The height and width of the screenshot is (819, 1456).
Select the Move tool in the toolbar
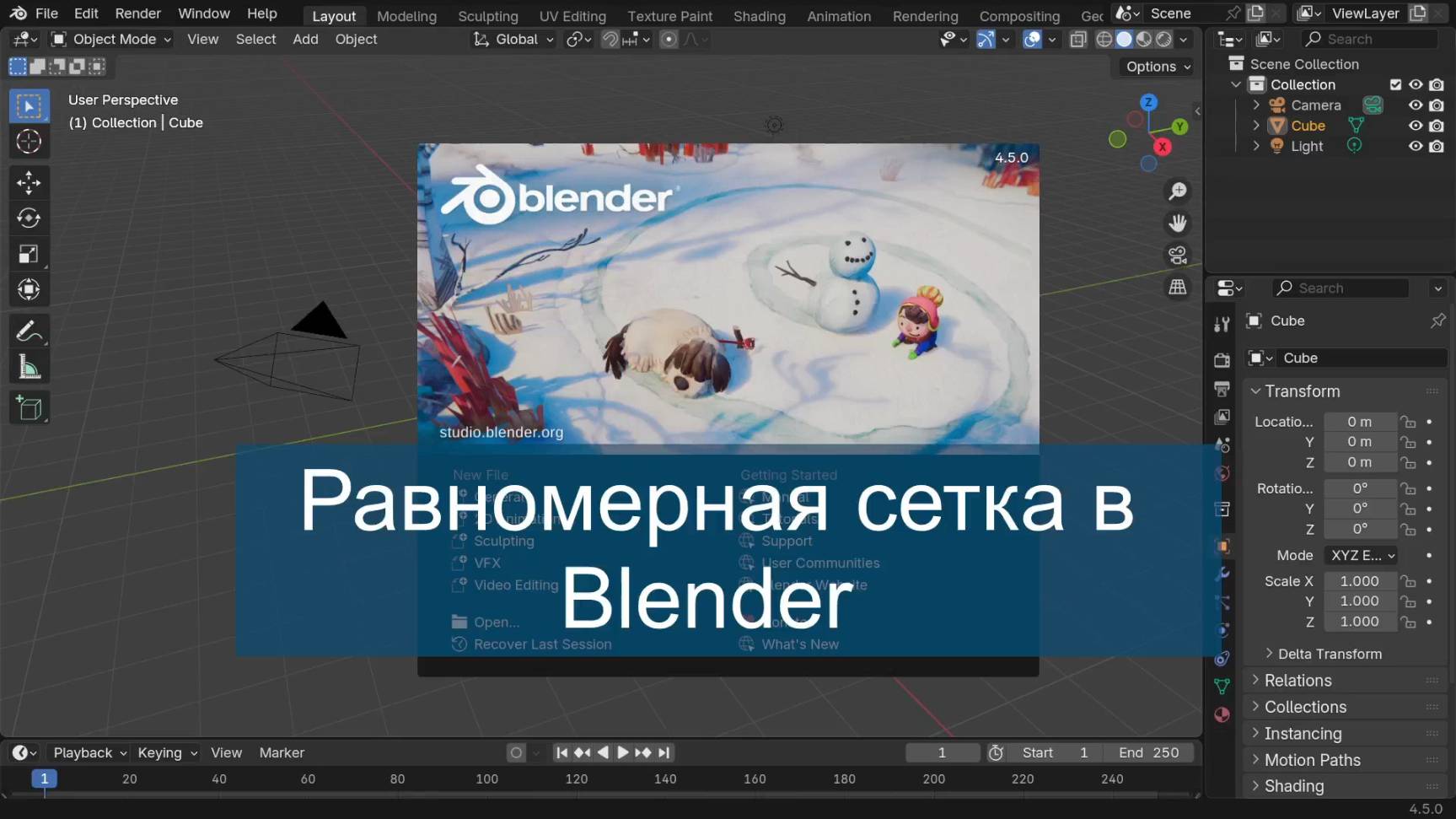point(29,182)
